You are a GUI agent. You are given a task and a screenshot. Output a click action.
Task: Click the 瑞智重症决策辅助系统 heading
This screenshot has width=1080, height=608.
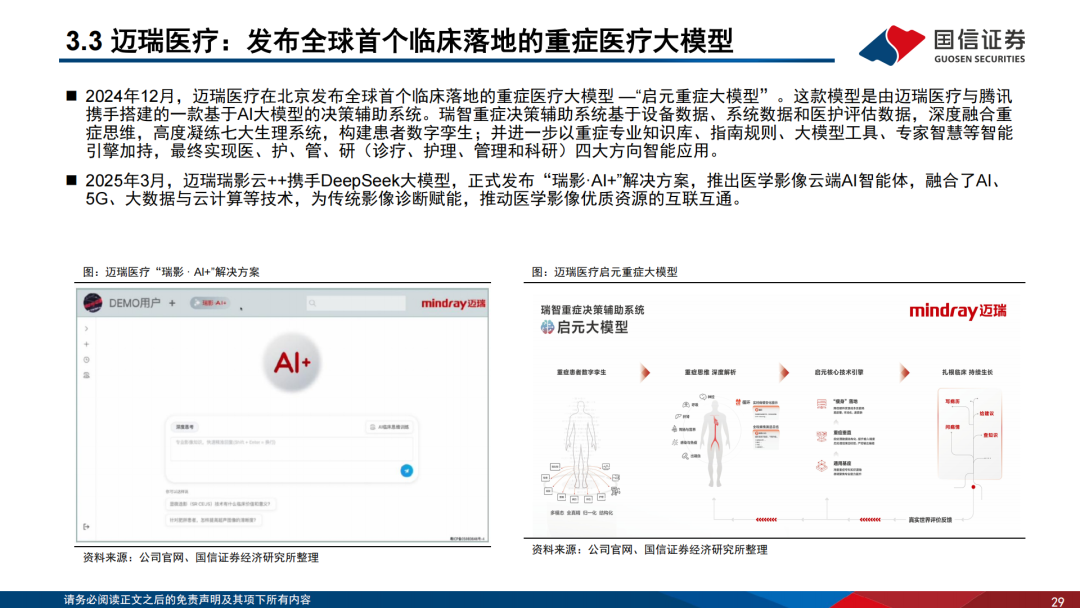coord(592,310)
